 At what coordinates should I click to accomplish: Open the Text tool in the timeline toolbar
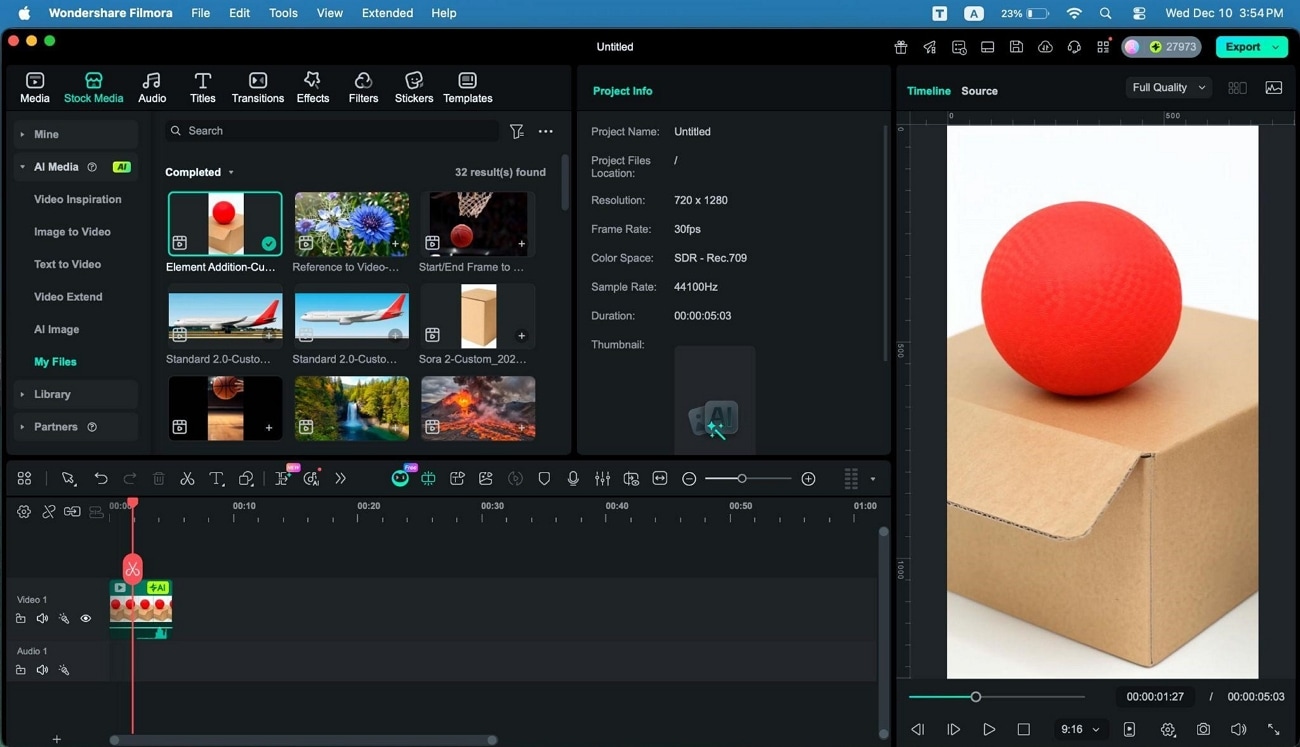[x=216, y=478]
